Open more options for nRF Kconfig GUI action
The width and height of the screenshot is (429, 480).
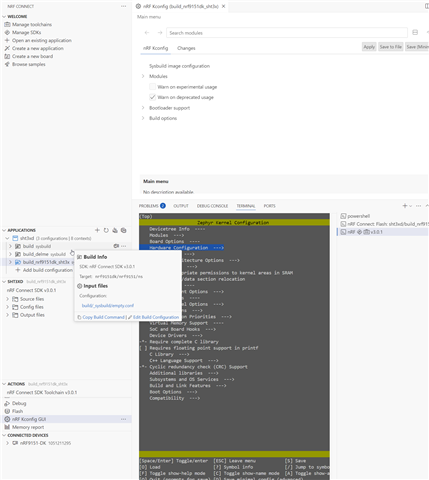coord(124,420)
